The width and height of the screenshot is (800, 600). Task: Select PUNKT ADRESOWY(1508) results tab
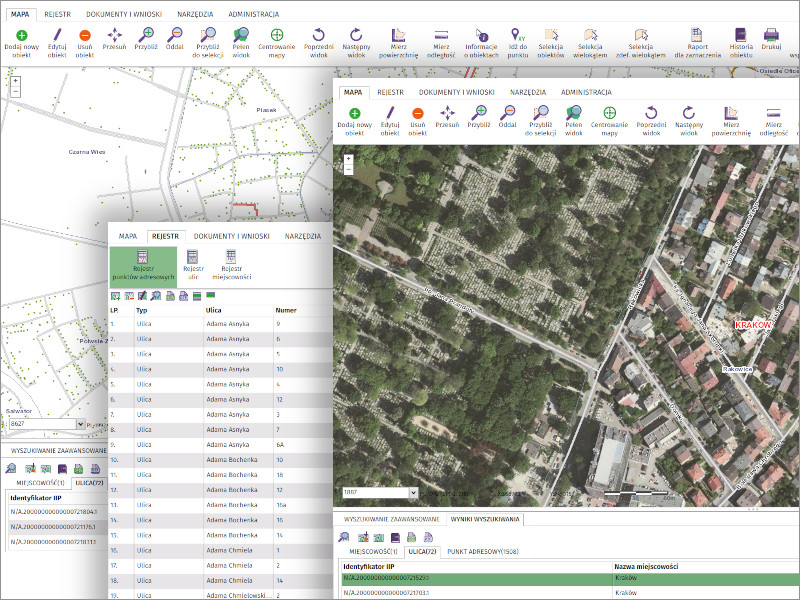point(483,552)
